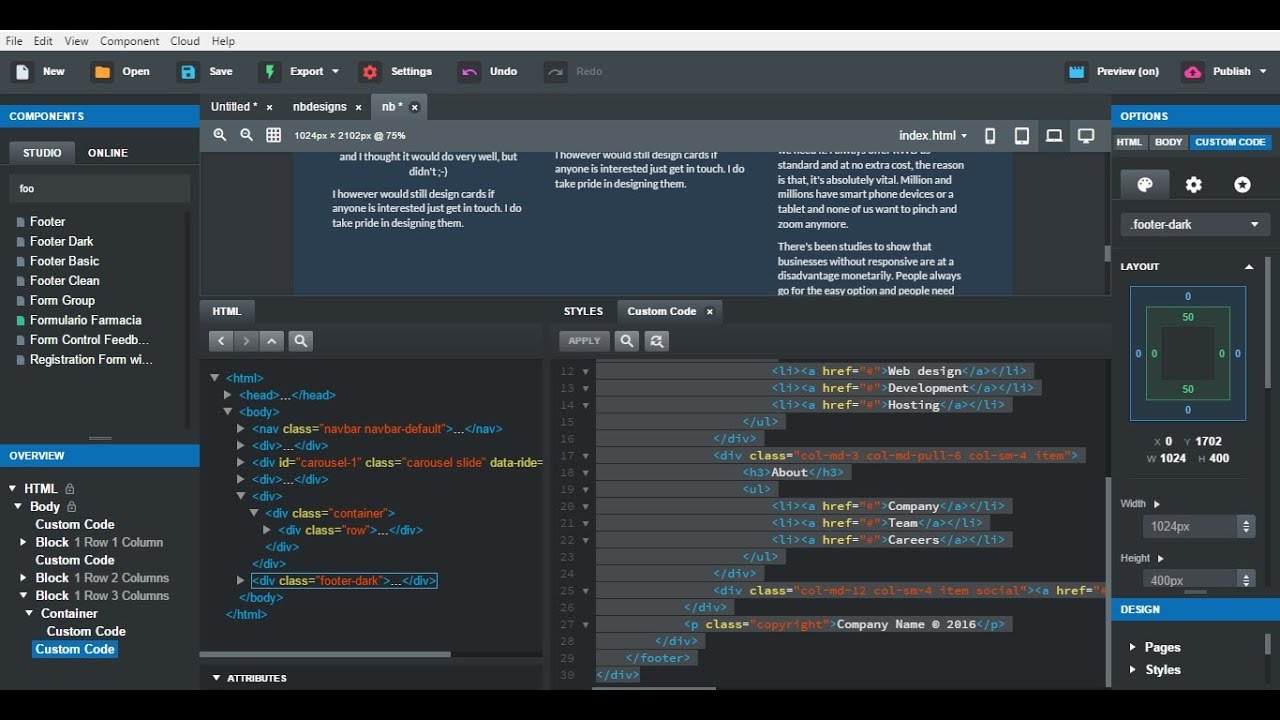Go forward in HTML panel
The height and width of the screenshot is (720, 1280).
(x=246, y=341)
